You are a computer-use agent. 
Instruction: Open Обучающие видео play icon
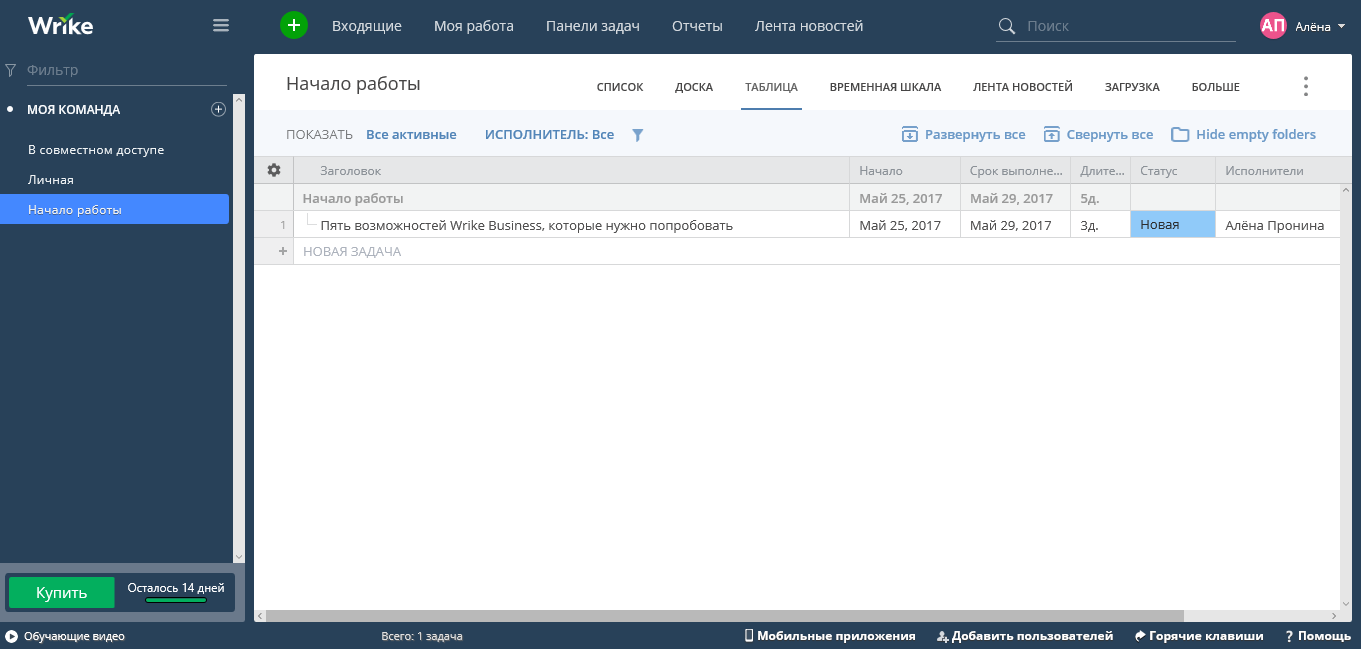coord(12,636)
